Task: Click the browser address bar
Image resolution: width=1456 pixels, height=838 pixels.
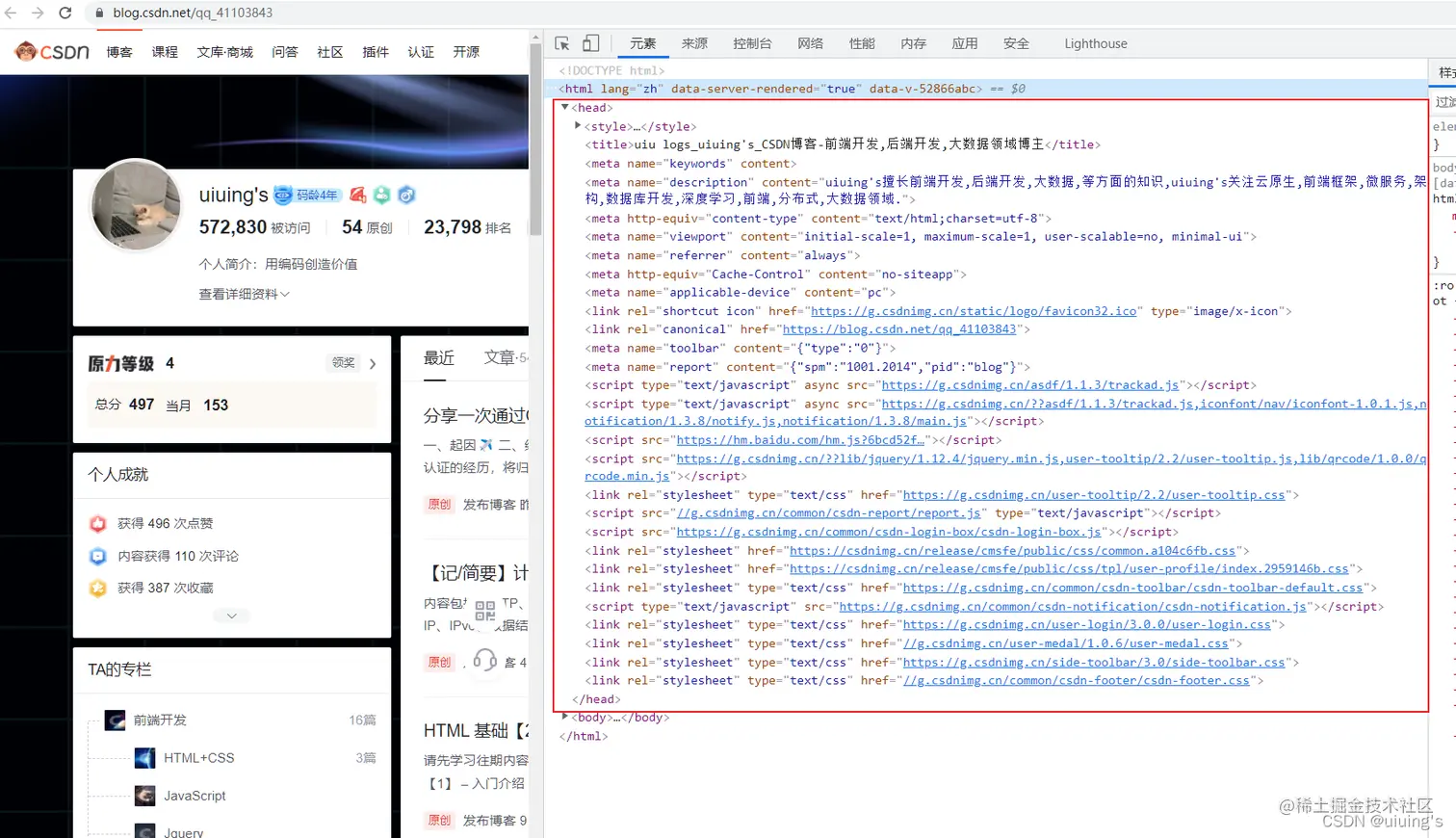Action: 193,14
